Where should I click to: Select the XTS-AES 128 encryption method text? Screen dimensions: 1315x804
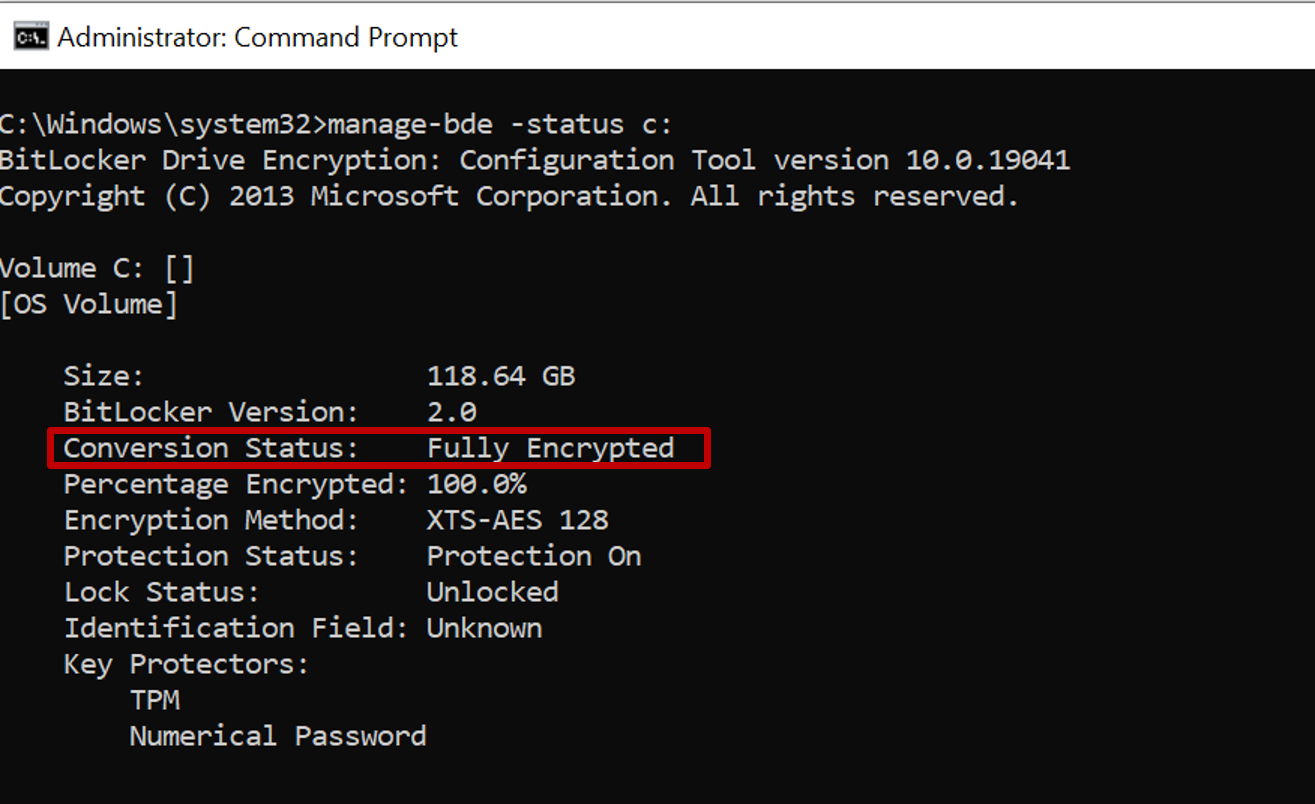click(518, 519)
